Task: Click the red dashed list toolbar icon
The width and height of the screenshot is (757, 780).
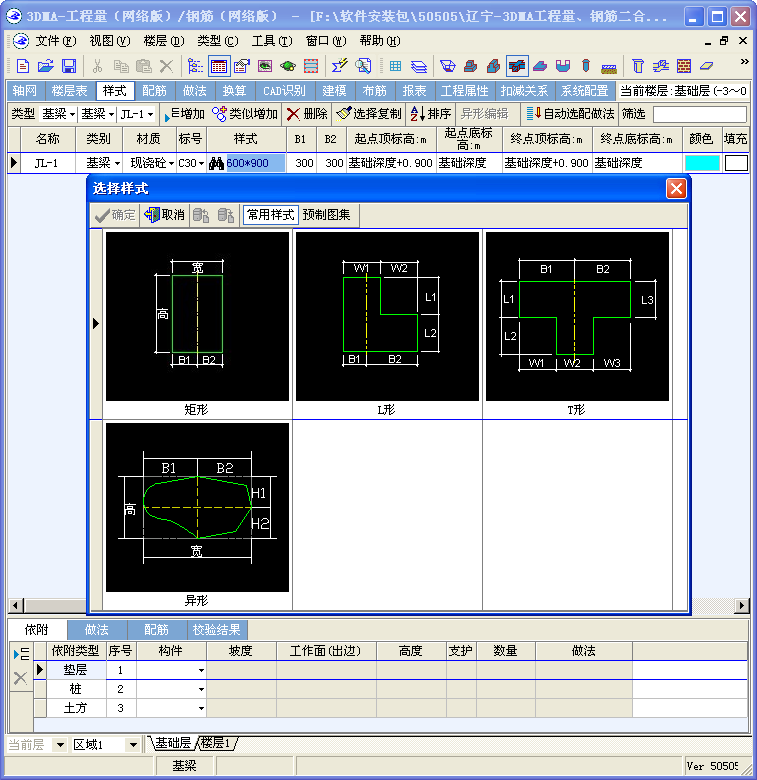Action: [x=311, y=66]
